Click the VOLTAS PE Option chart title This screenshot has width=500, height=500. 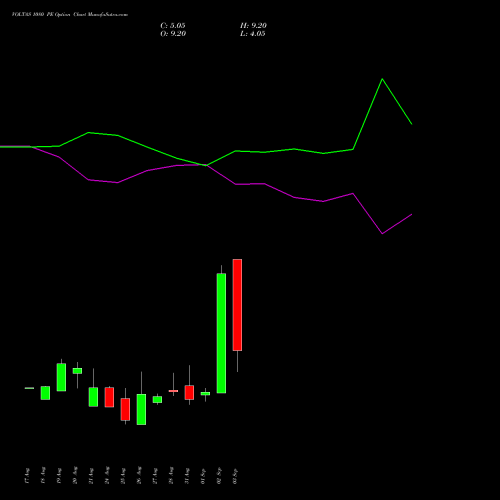pos(70,15)
